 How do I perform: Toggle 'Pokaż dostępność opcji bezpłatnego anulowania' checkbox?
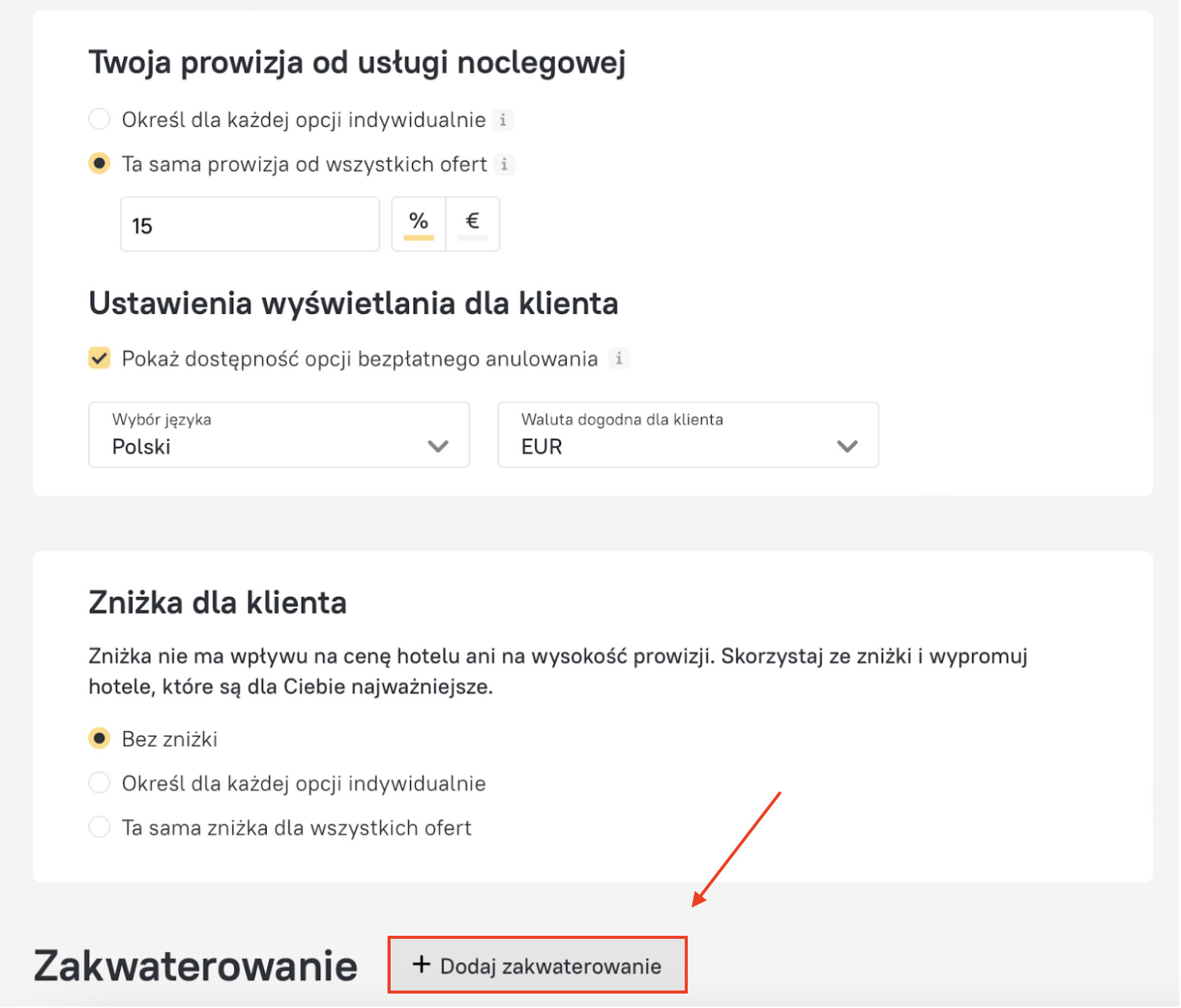coord(100,358)
